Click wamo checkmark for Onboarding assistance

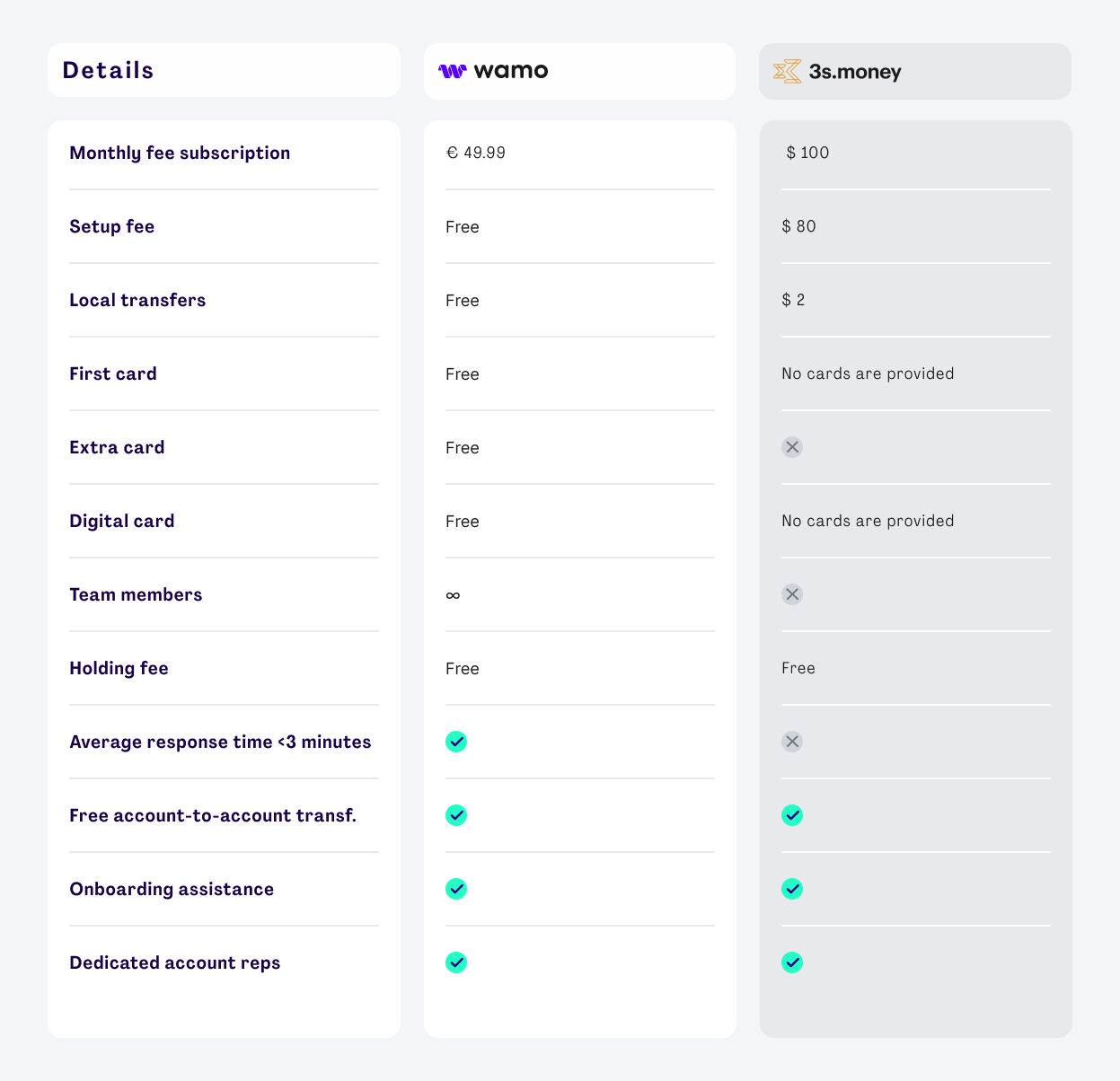pos(456,889)
